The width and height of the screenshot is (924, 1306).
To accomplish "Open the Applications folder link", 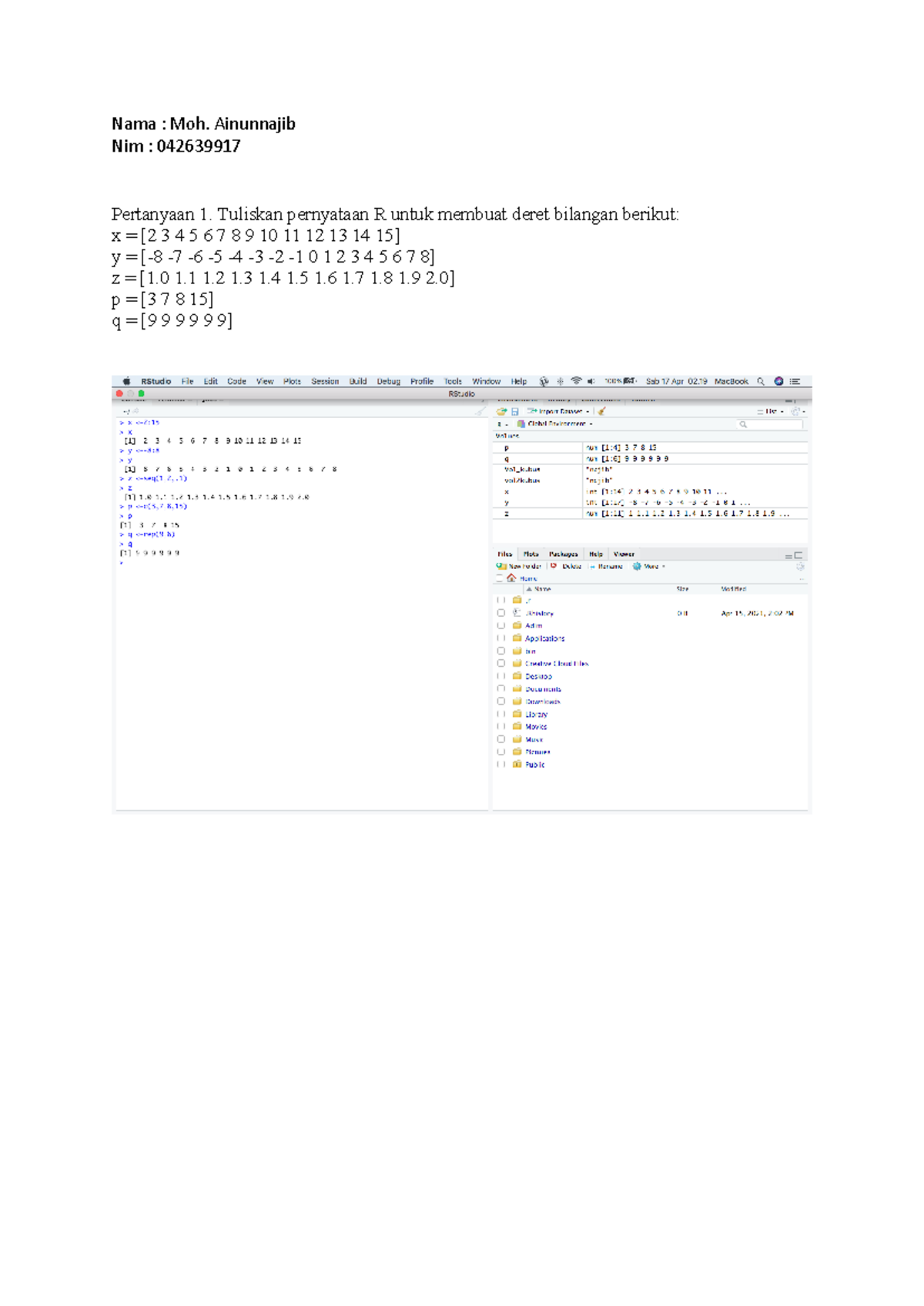I will (x=544, y=638).
